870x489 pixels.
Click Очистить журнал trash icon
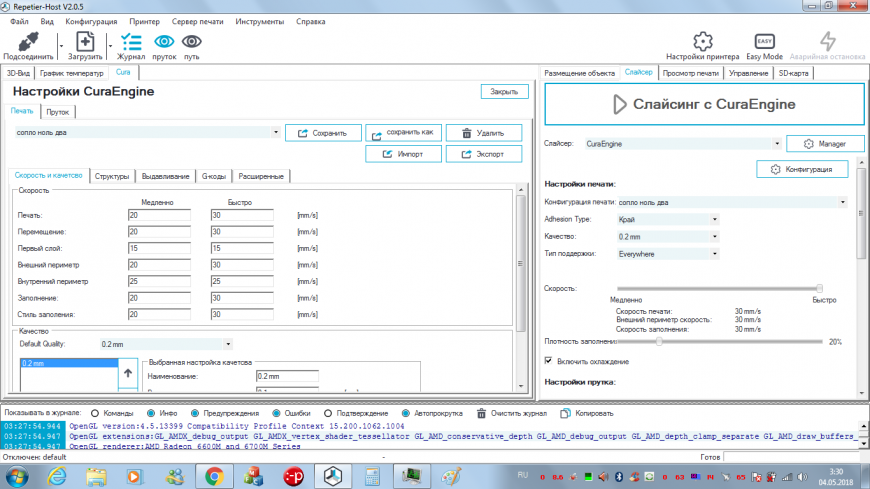coord(481,414)
